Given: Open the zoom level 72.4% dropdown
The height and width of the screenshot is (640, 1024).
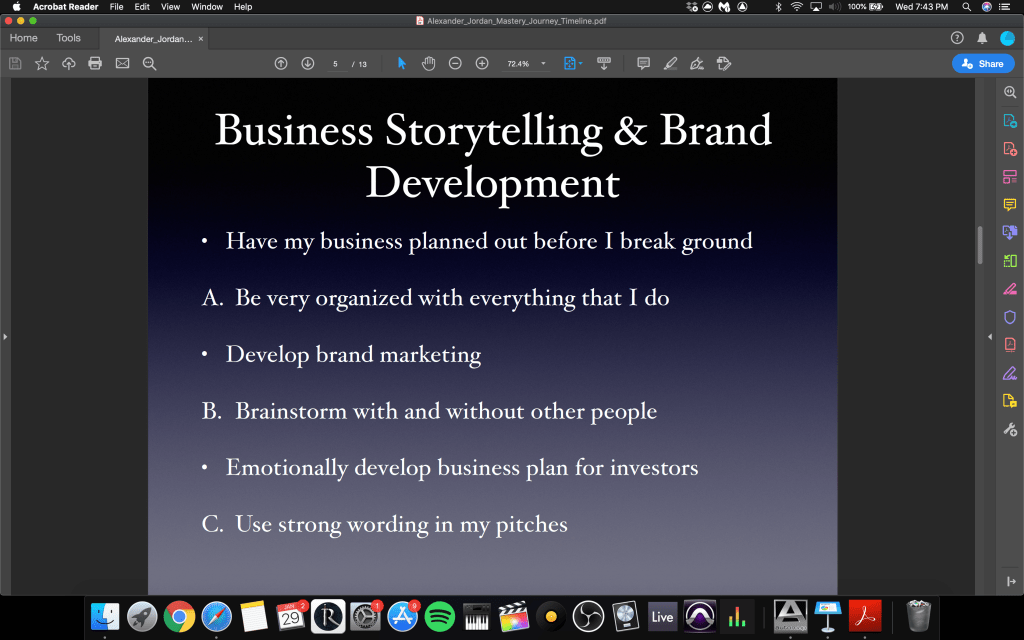Looking at the screenshot, I should [543, 64].
